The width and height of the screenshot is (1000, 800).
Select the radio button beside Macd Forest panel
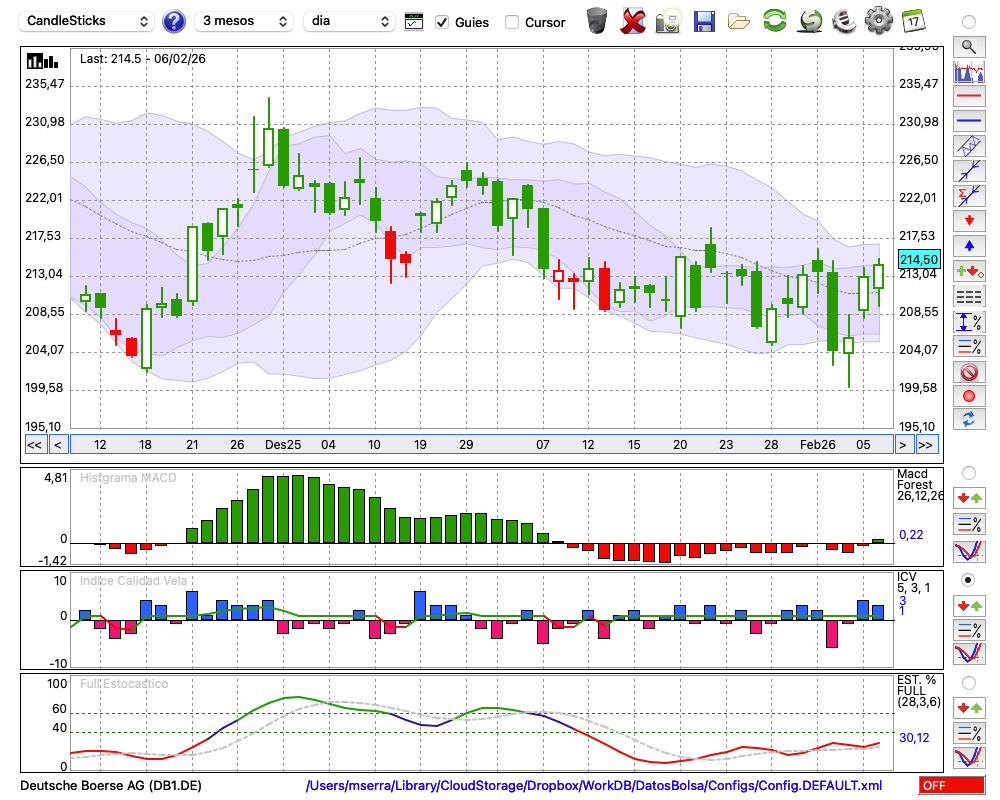(968, 472)
